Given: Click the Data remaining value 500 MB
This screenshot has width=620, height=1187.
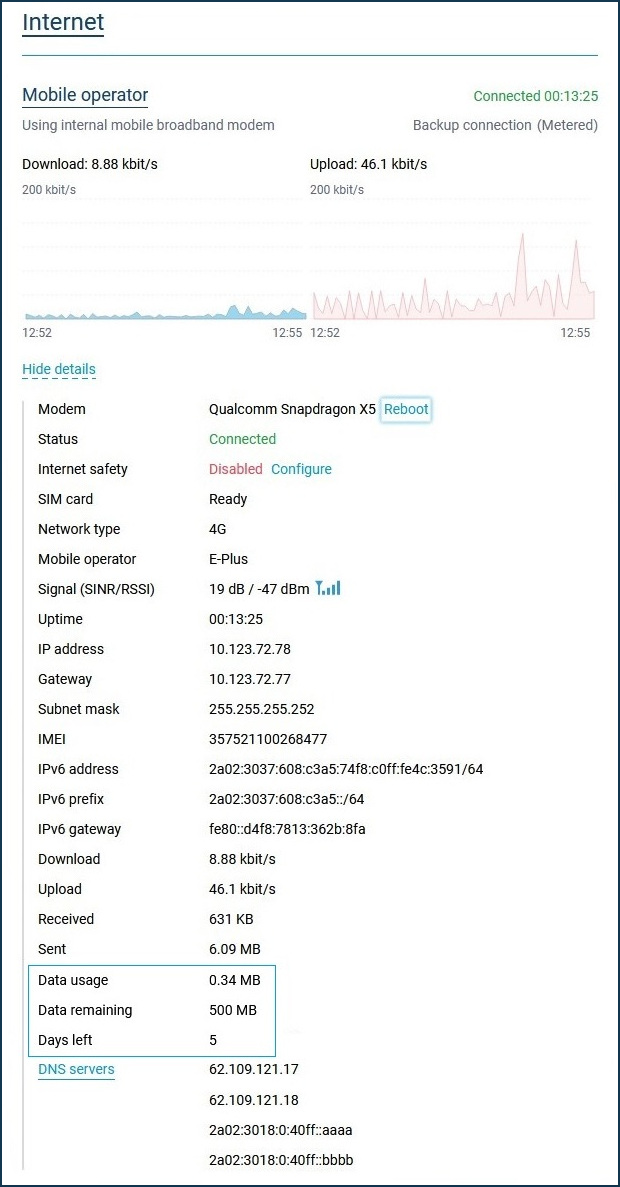Looking at the screenshot, I should [x=232, y=1010].
